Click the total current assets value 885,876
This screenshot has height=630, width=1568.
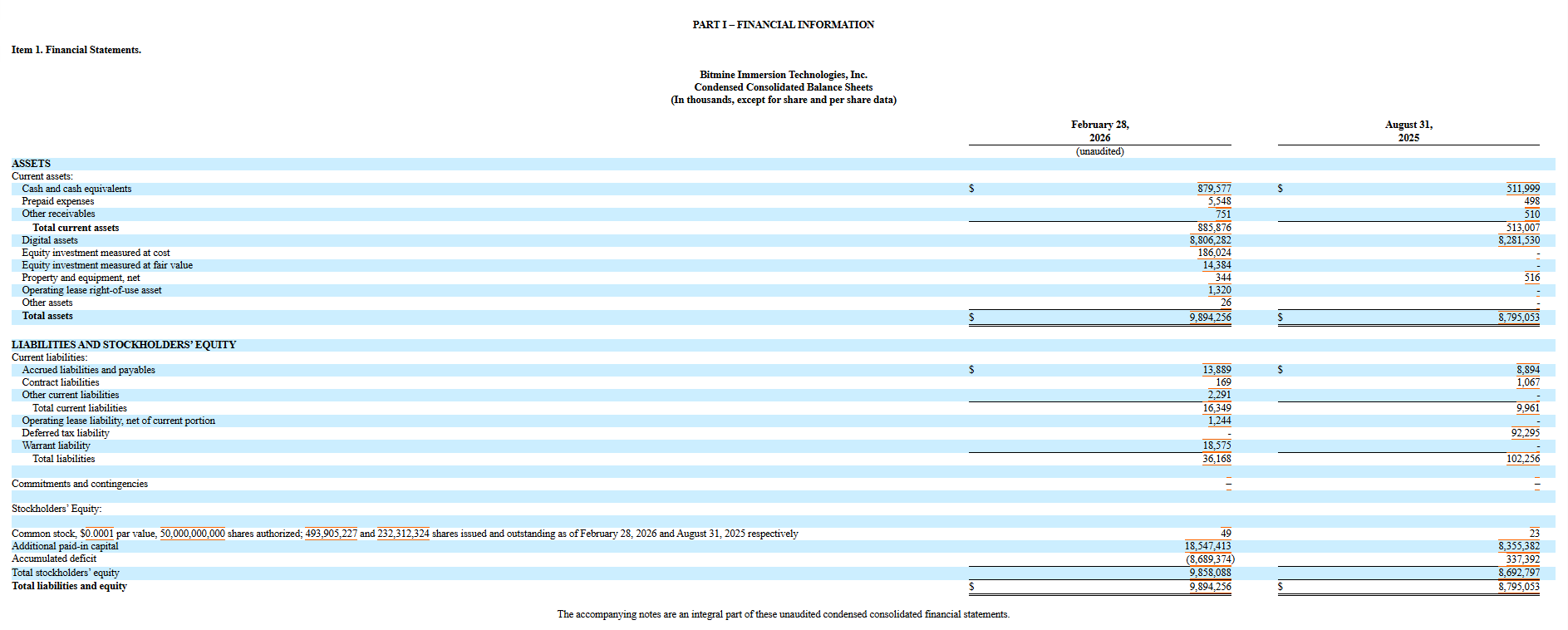1214,228
